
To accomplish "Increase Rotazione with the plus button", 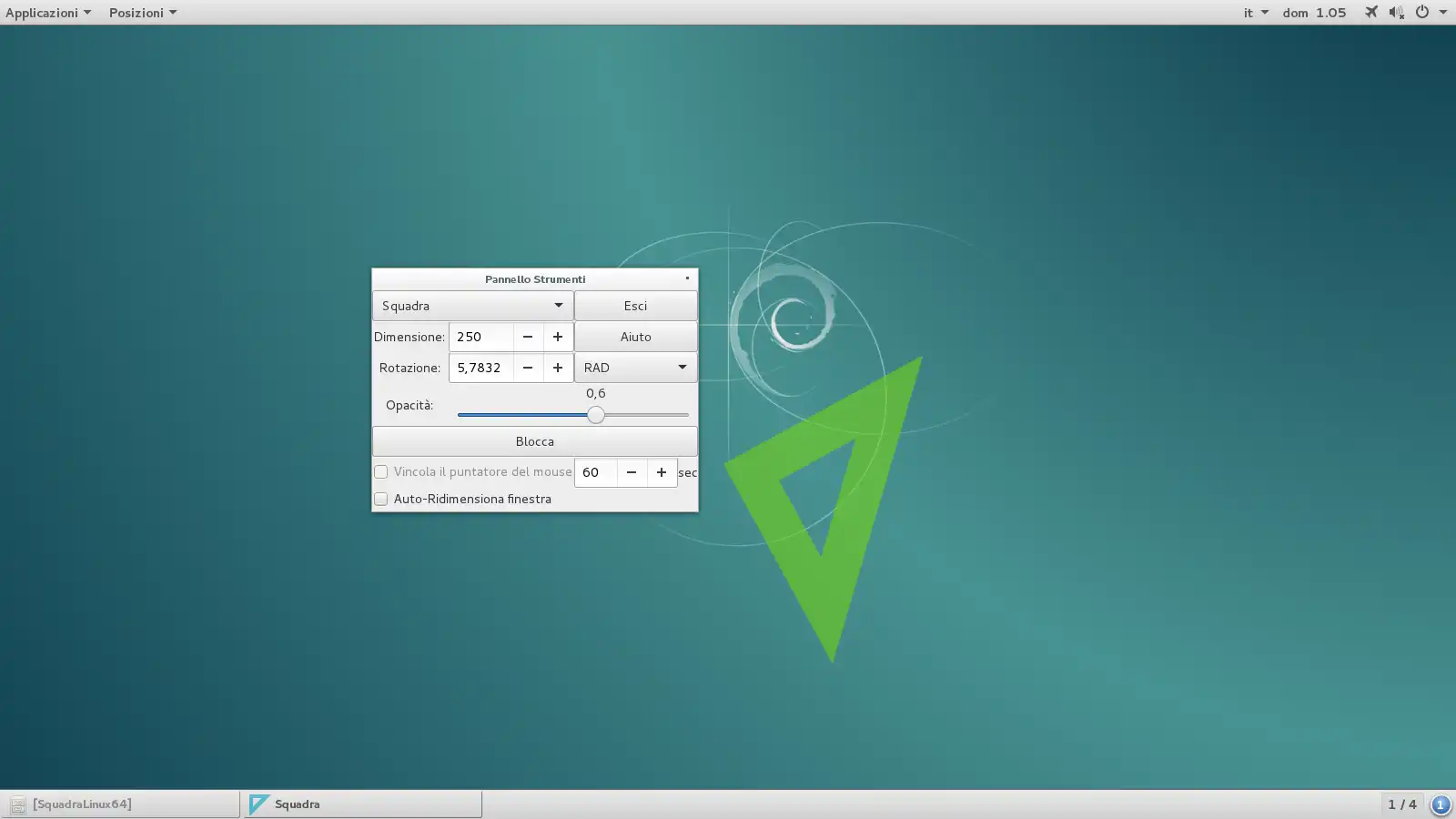I will [558, 368].
